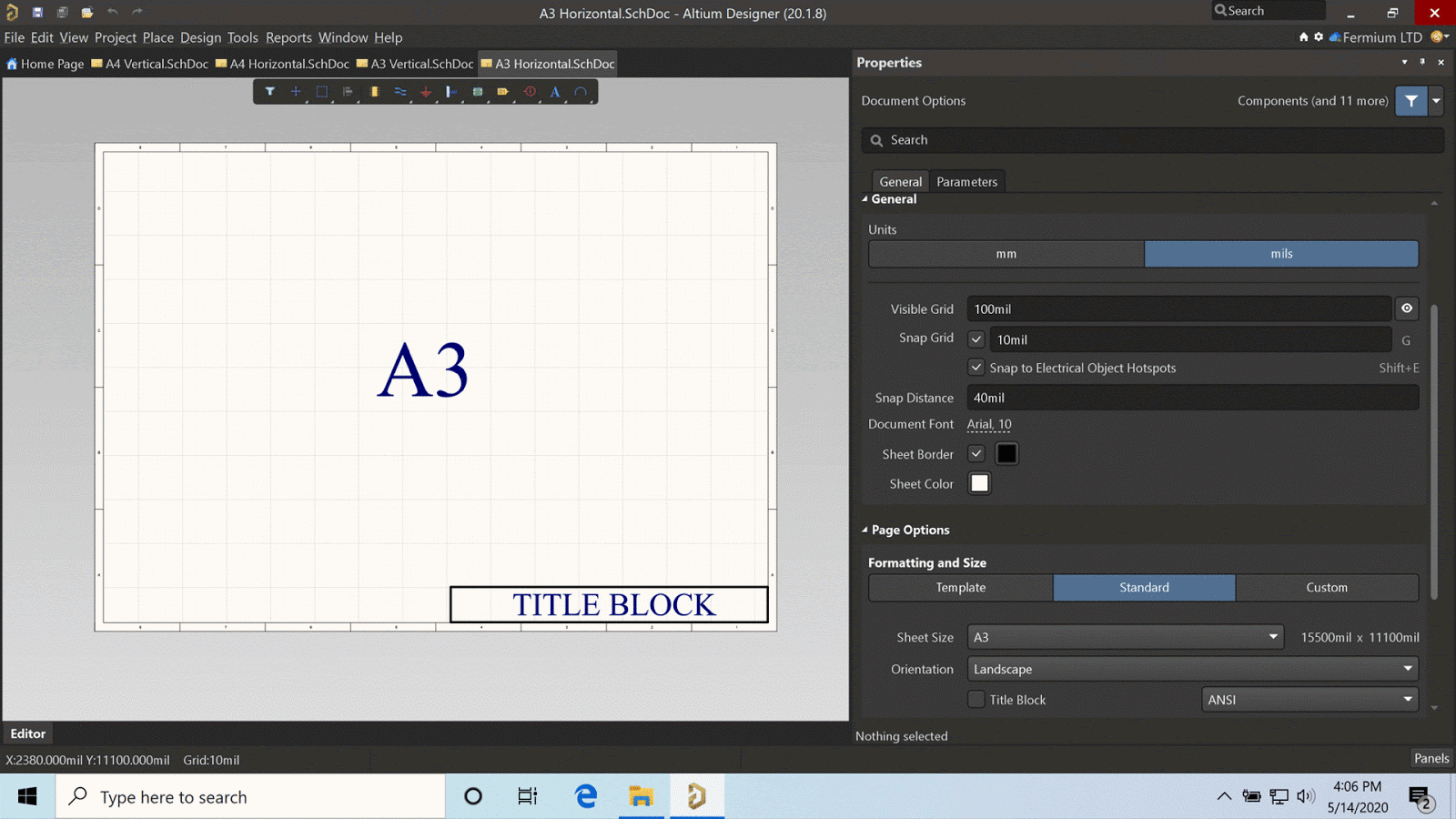This screenshot has height=819, width=1456.
Task: Click the Properties panel search field
Action: tap(1152, 140)
